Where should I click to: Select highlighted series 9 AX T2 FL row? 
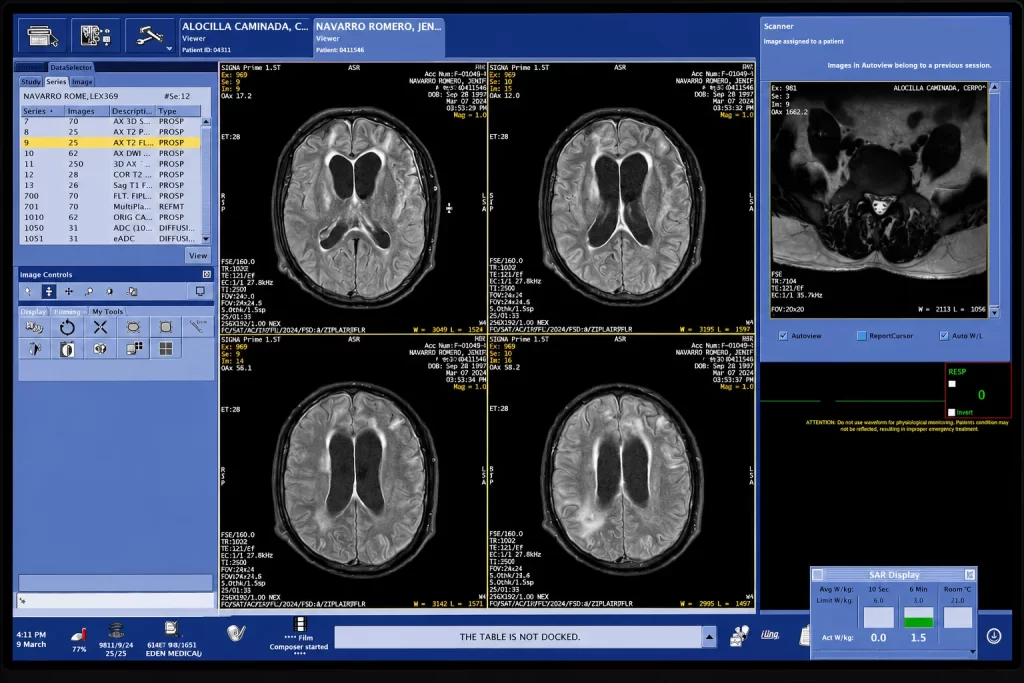click(x=111, y=142)
